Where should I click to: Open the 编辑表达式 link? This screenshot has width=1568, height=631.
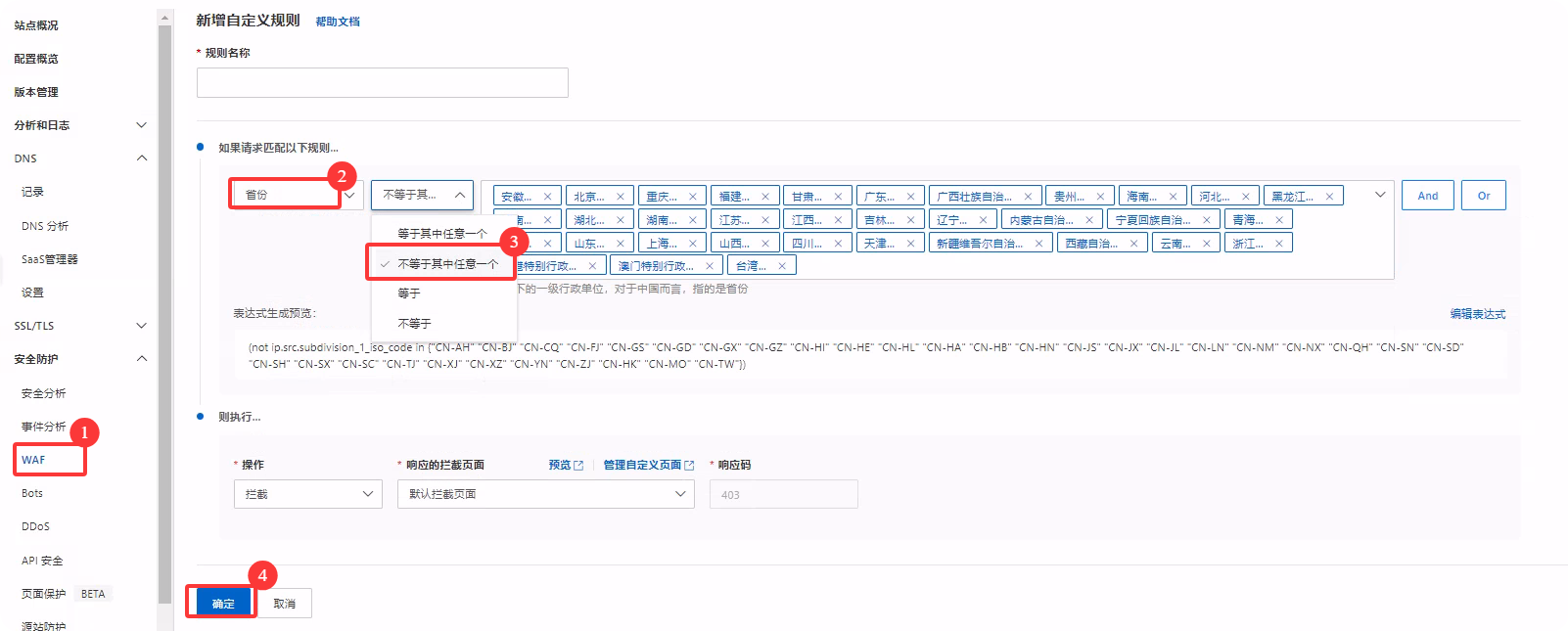pyautogui.click(x=1477, y=314)
